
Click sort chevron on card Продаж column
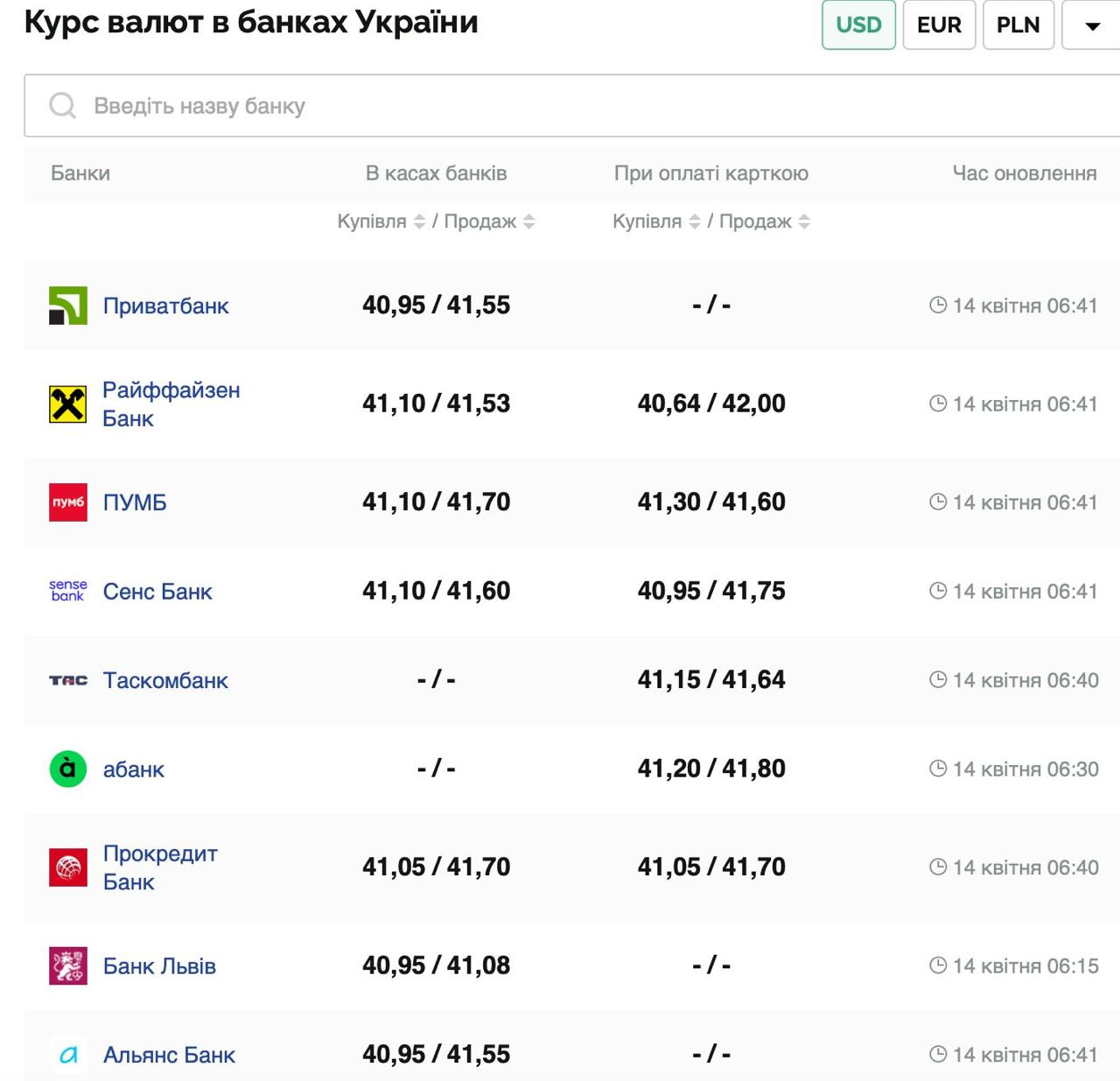pyautogui.click(x=805, y=221)
